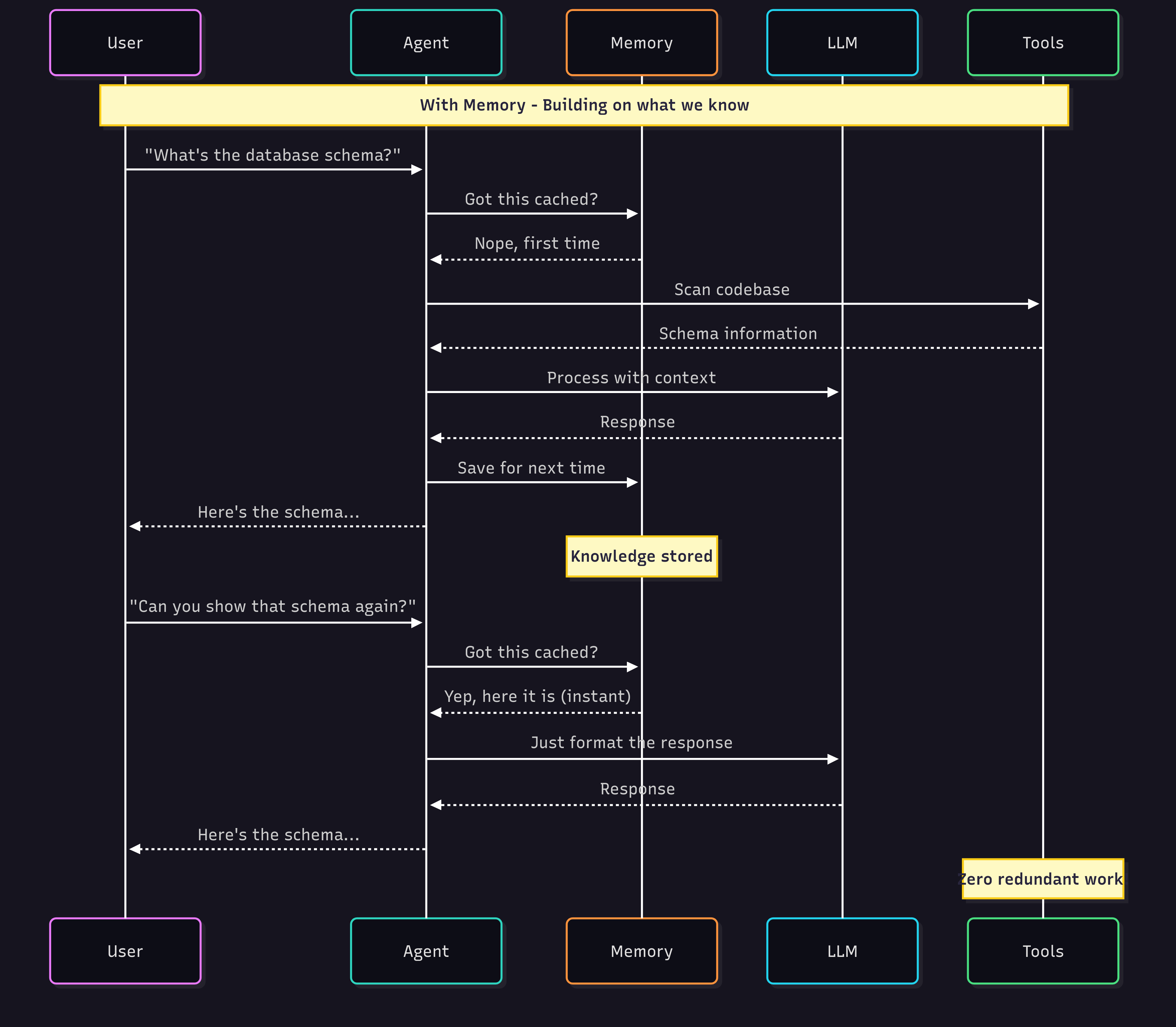Click the bottom Tools participant box
The image size is (1176, 1027).
(1043, 951)
